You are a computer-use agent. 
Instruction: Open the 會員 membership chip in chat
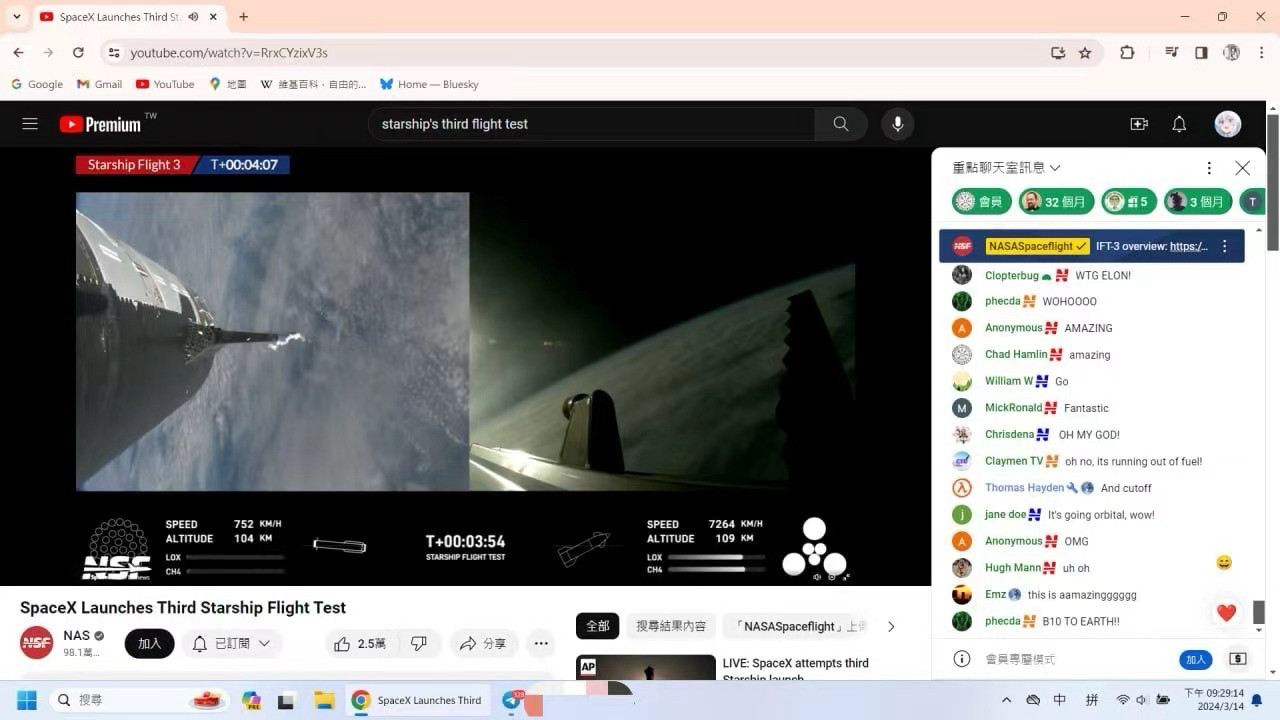click(981, 201)
